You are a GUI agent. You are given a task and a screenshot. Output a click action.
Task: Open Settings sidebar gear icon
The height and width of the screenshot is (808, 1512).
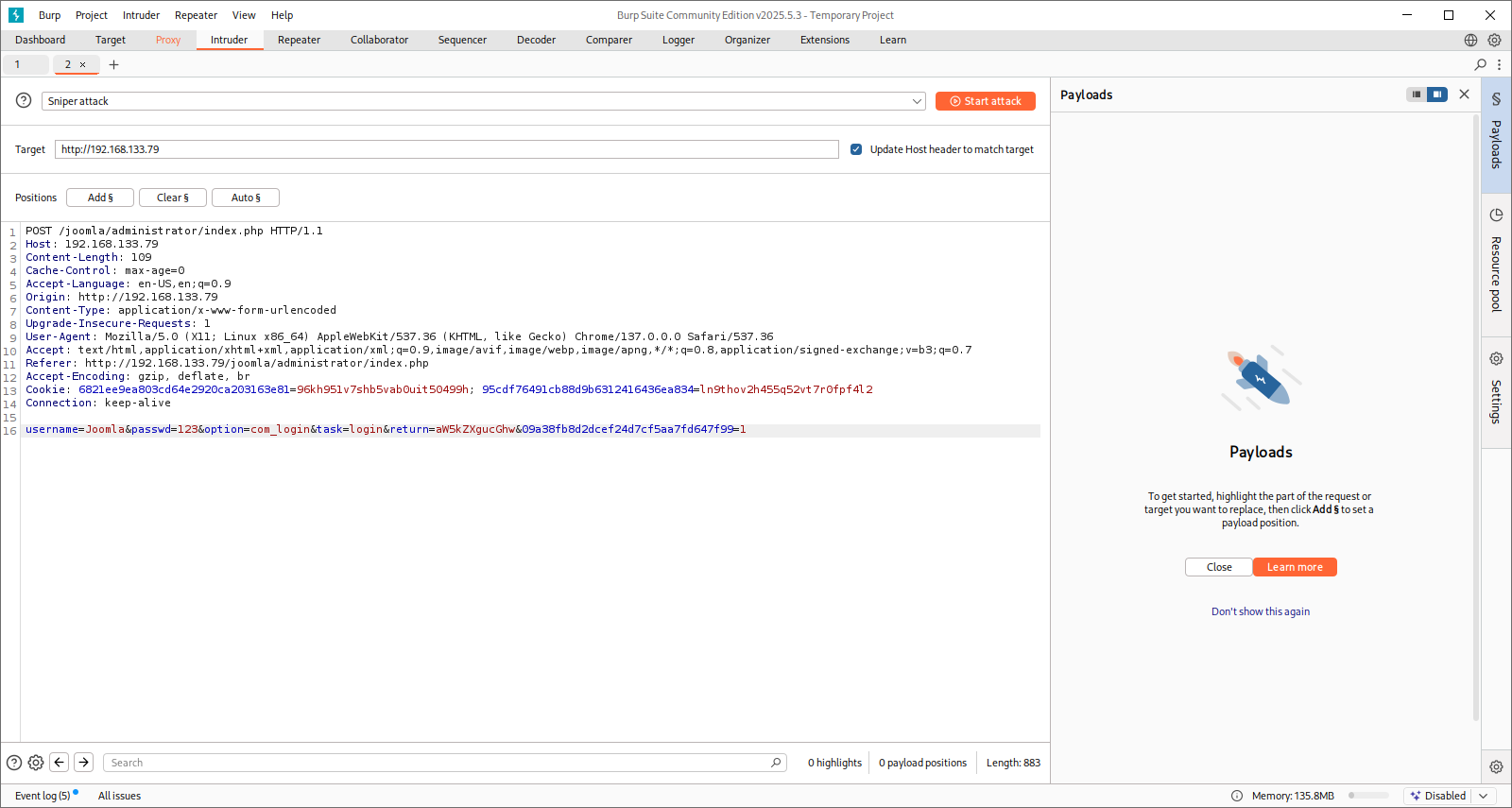[1496, 358]
